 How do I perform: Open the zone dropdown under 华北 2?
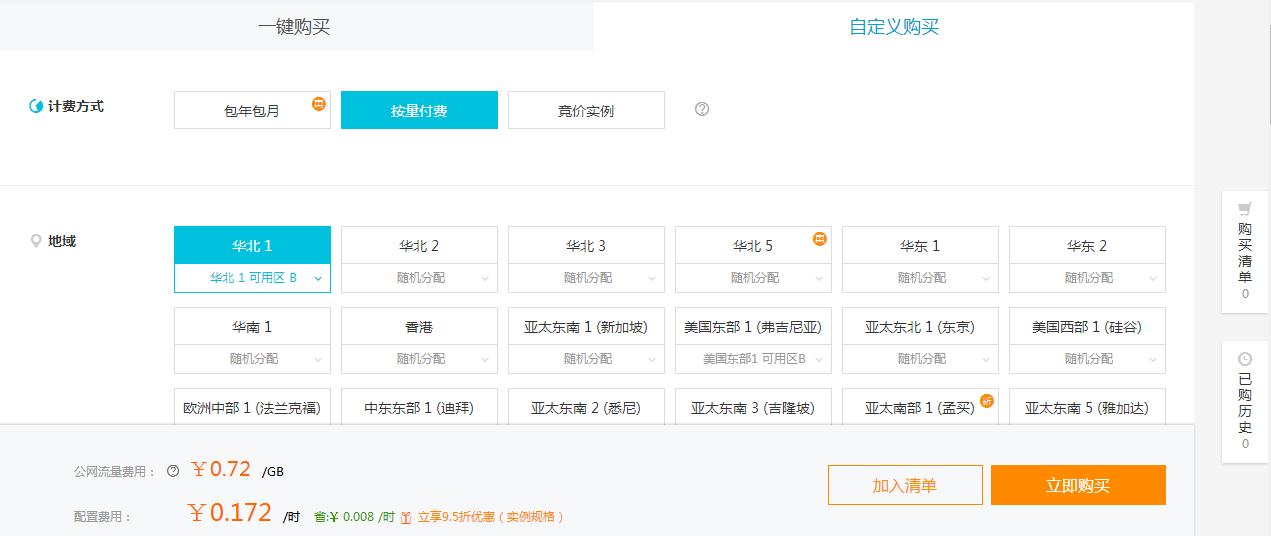[x=419, y=278]
